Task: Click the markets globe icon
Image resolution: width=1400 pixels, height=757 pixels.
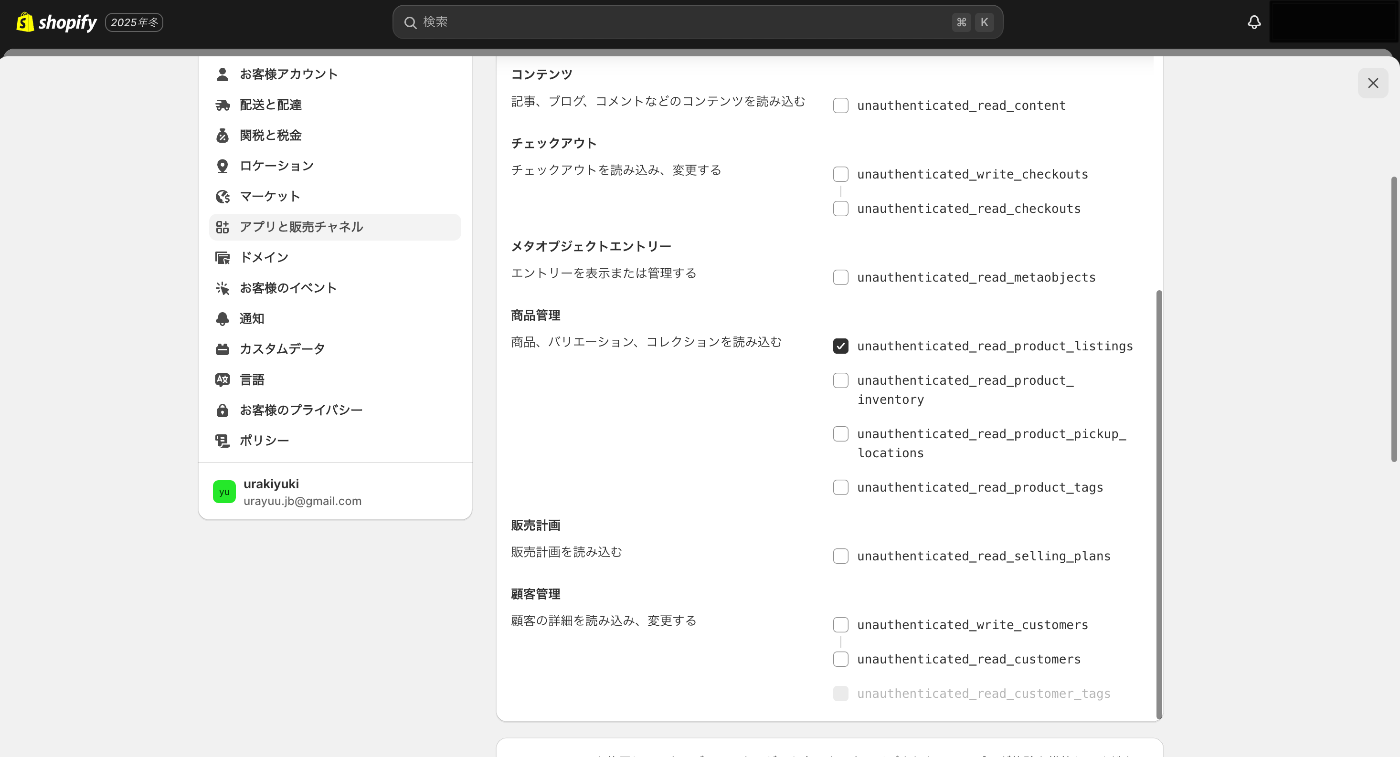Action: 222,197
